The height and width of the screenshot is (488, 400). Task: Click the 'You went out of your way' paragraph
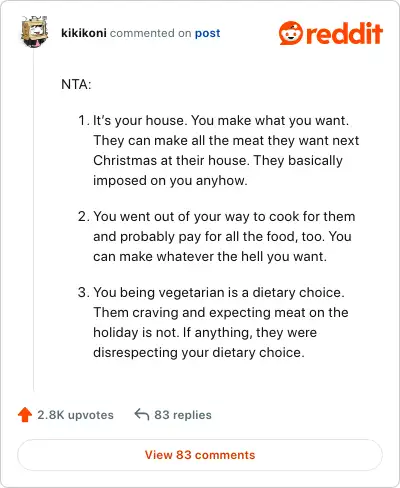(224, 236)
